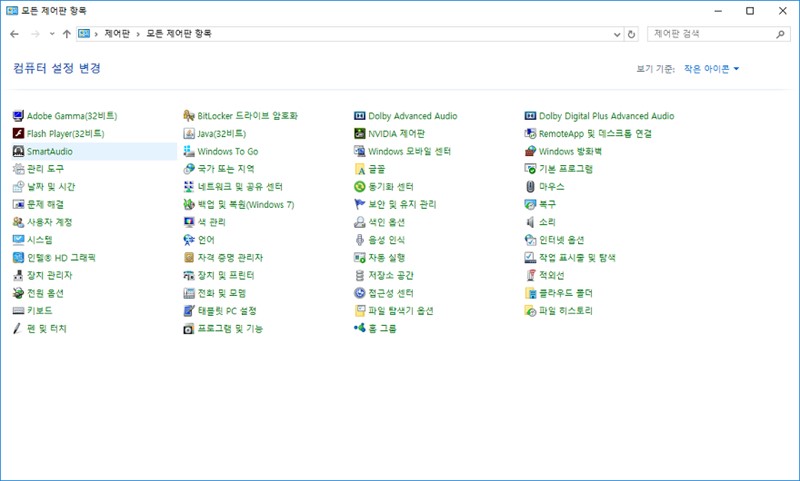Click the 홈 그룹 icon

[360, 328]
